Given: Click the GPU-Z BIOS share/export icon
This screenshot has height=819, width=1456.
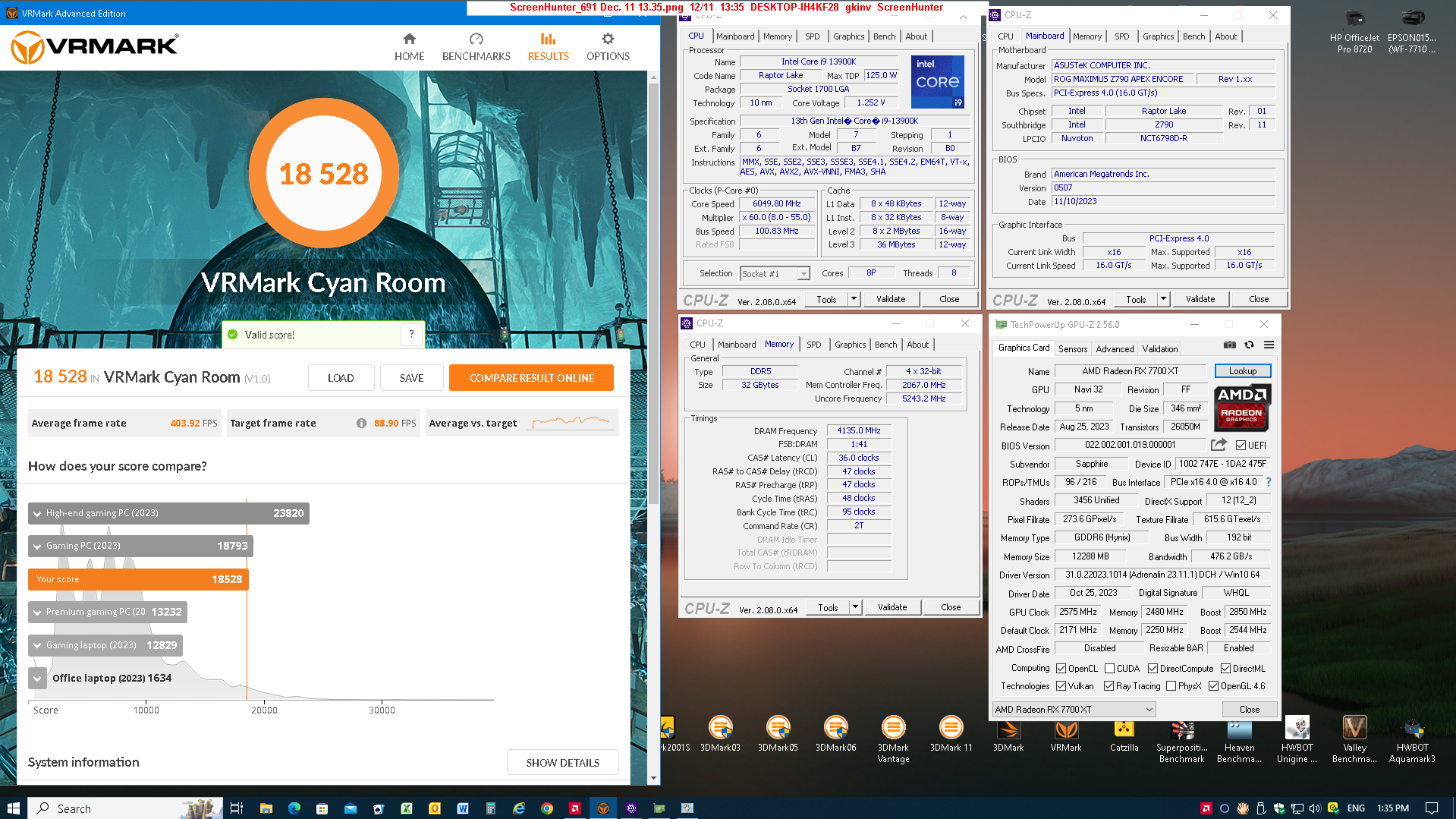Looking at the screenshot, I should [1219, 445].
